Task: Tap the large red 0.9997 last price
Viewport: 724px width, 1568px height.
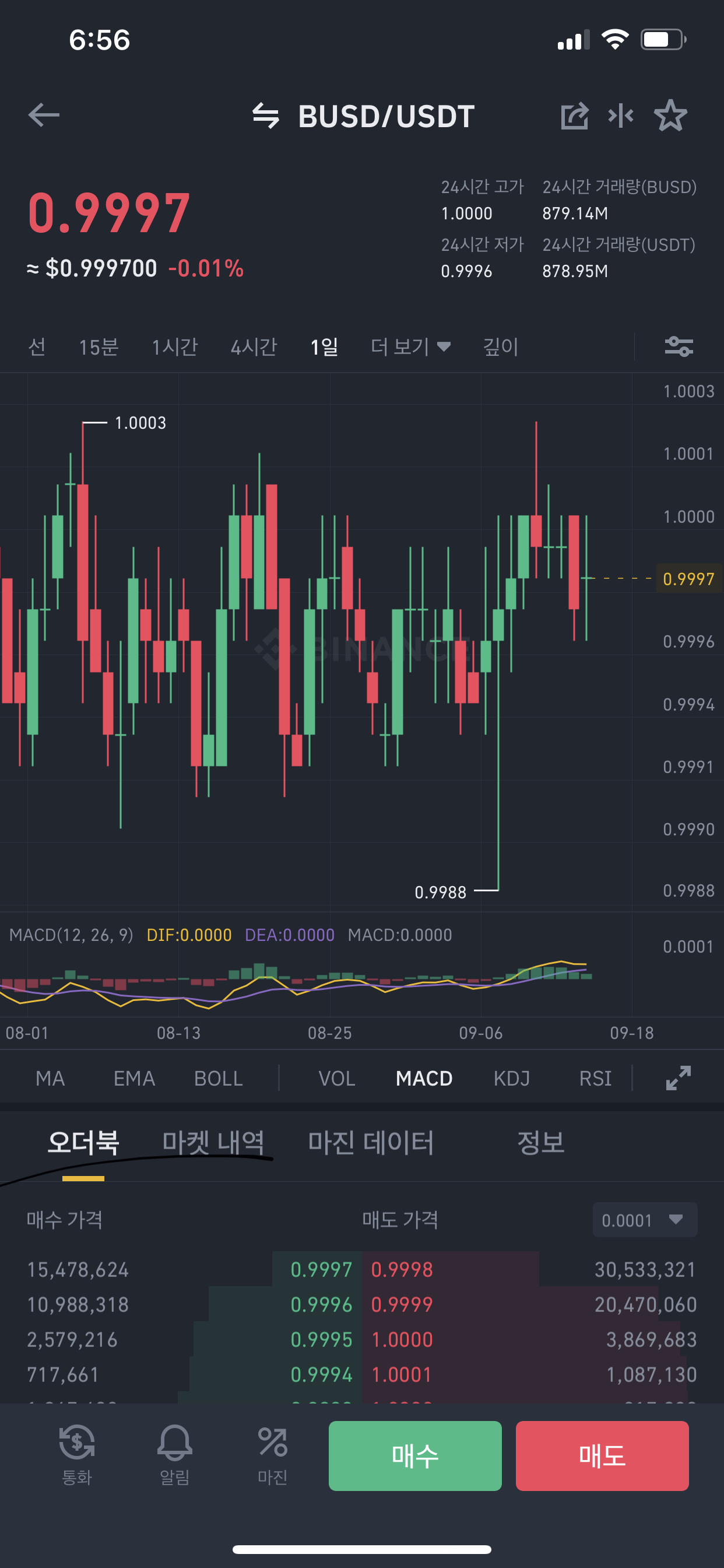Action: pos(110,212)
